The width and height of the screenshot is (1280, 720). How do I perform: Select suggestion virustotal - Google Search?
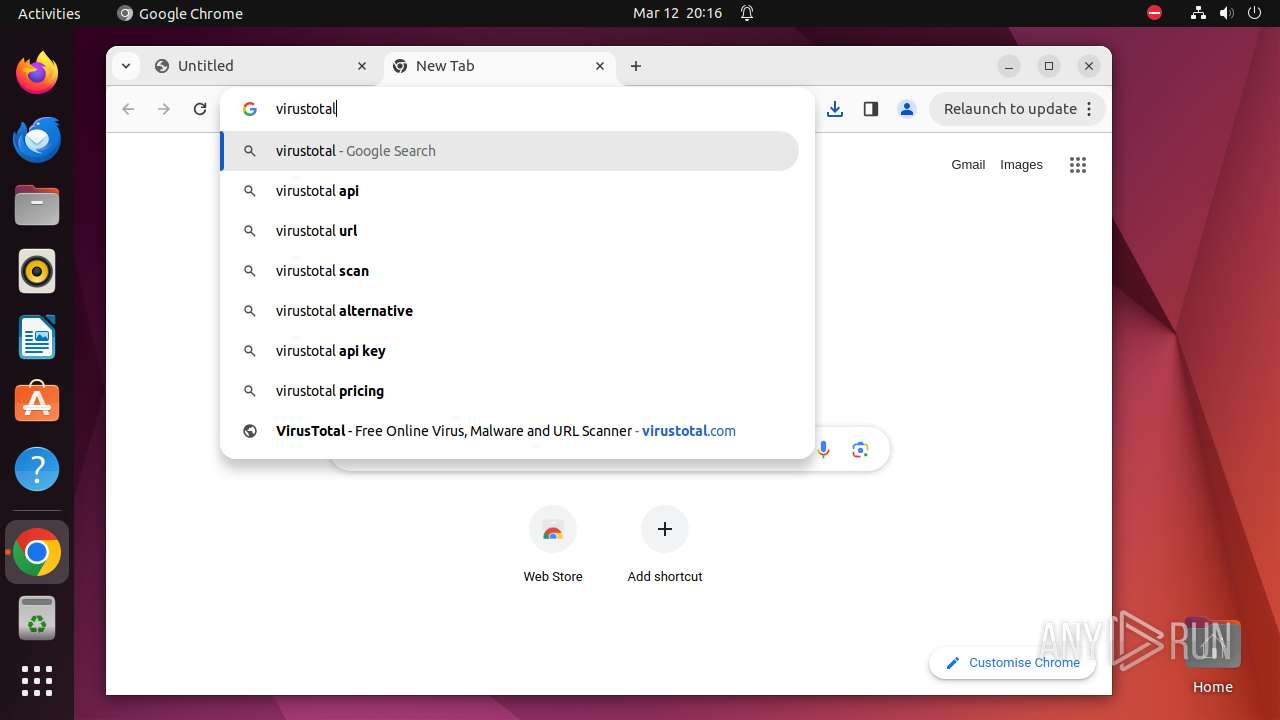[510, 151]
